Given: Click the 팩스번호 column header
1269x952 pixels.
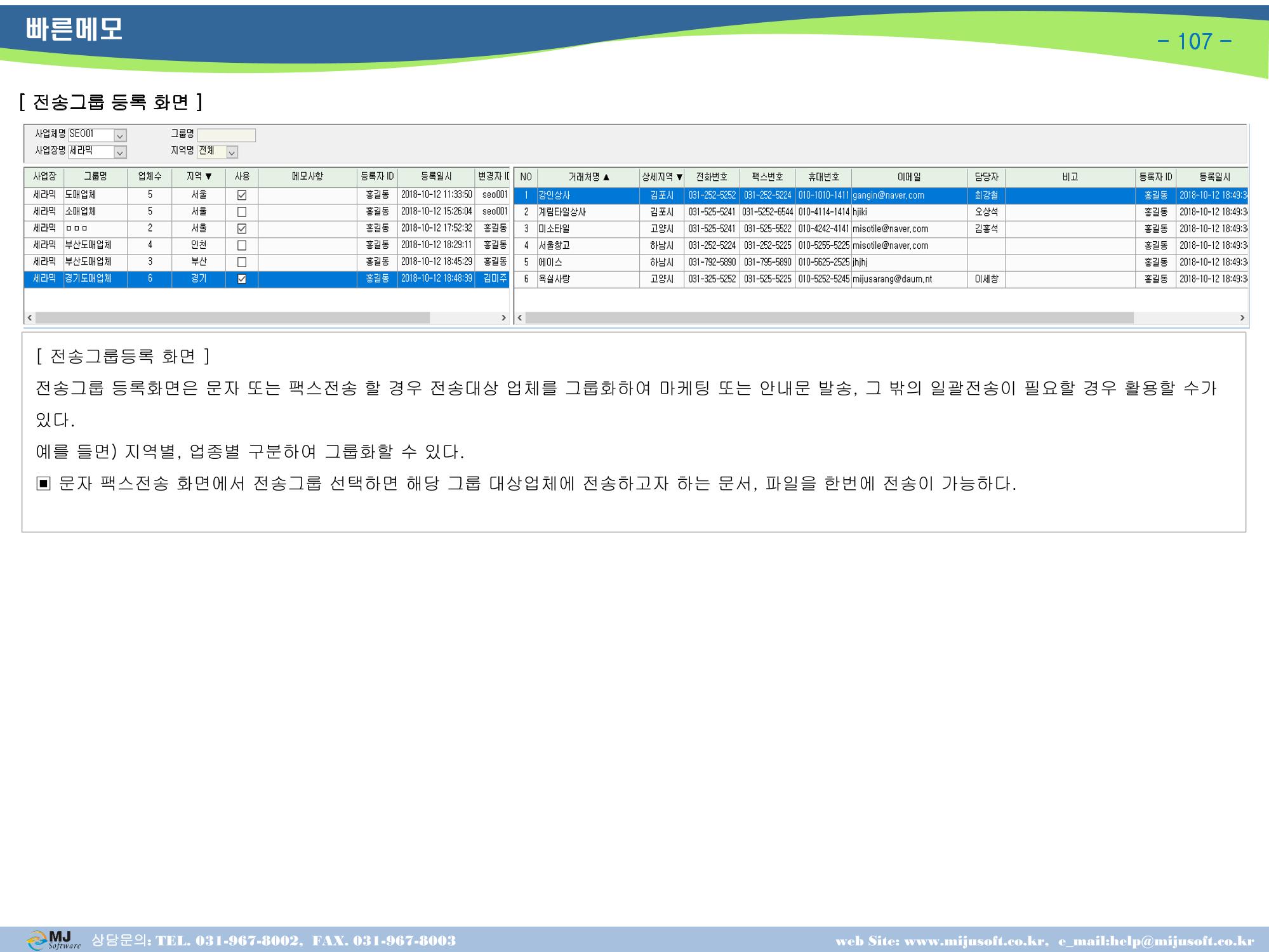Looking at the screenshot, I should click(x=767, y=177).
